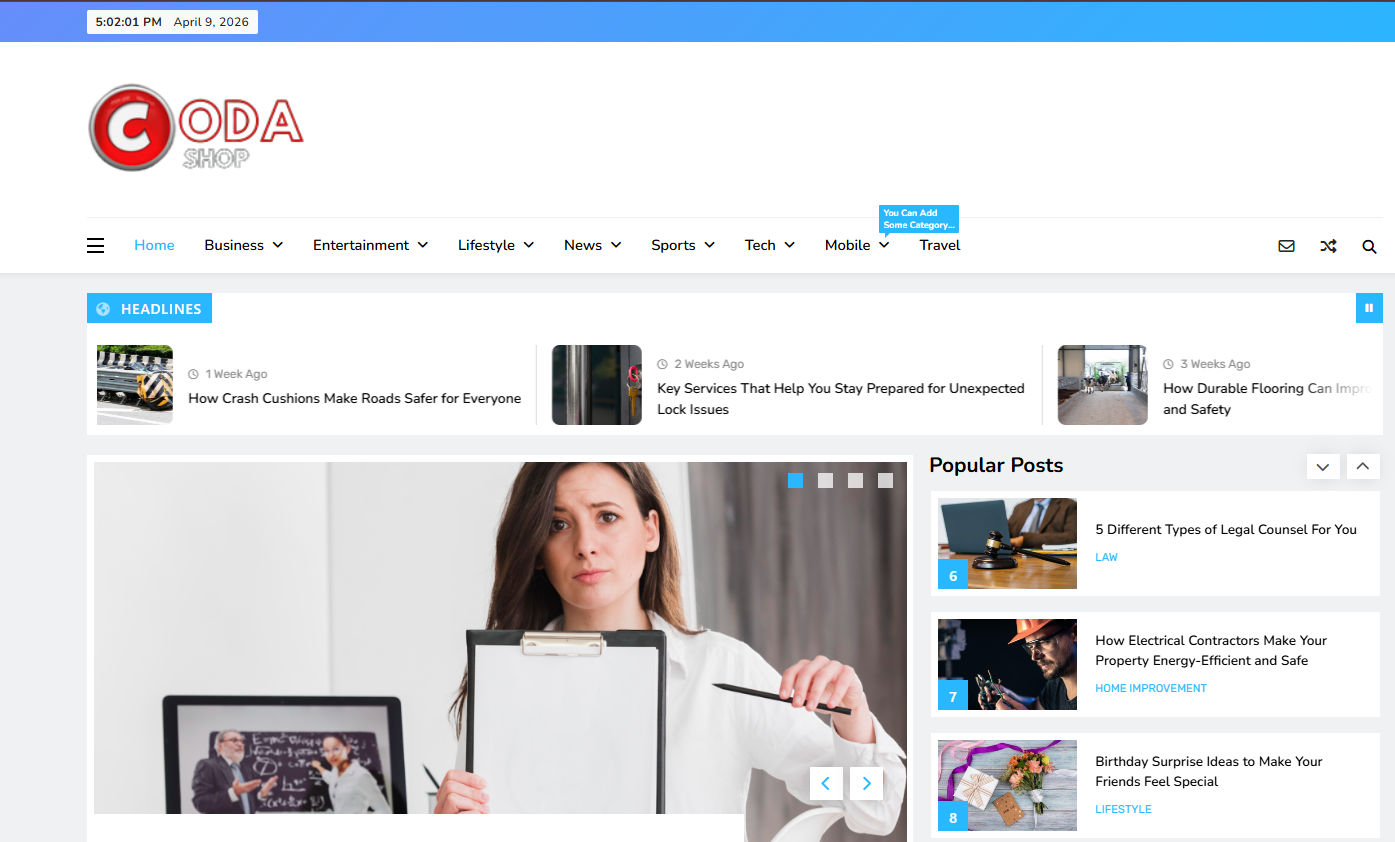Click the main slider image of woman
The height and width of the screenshot is (842, 1395).
tap(500, 640)
